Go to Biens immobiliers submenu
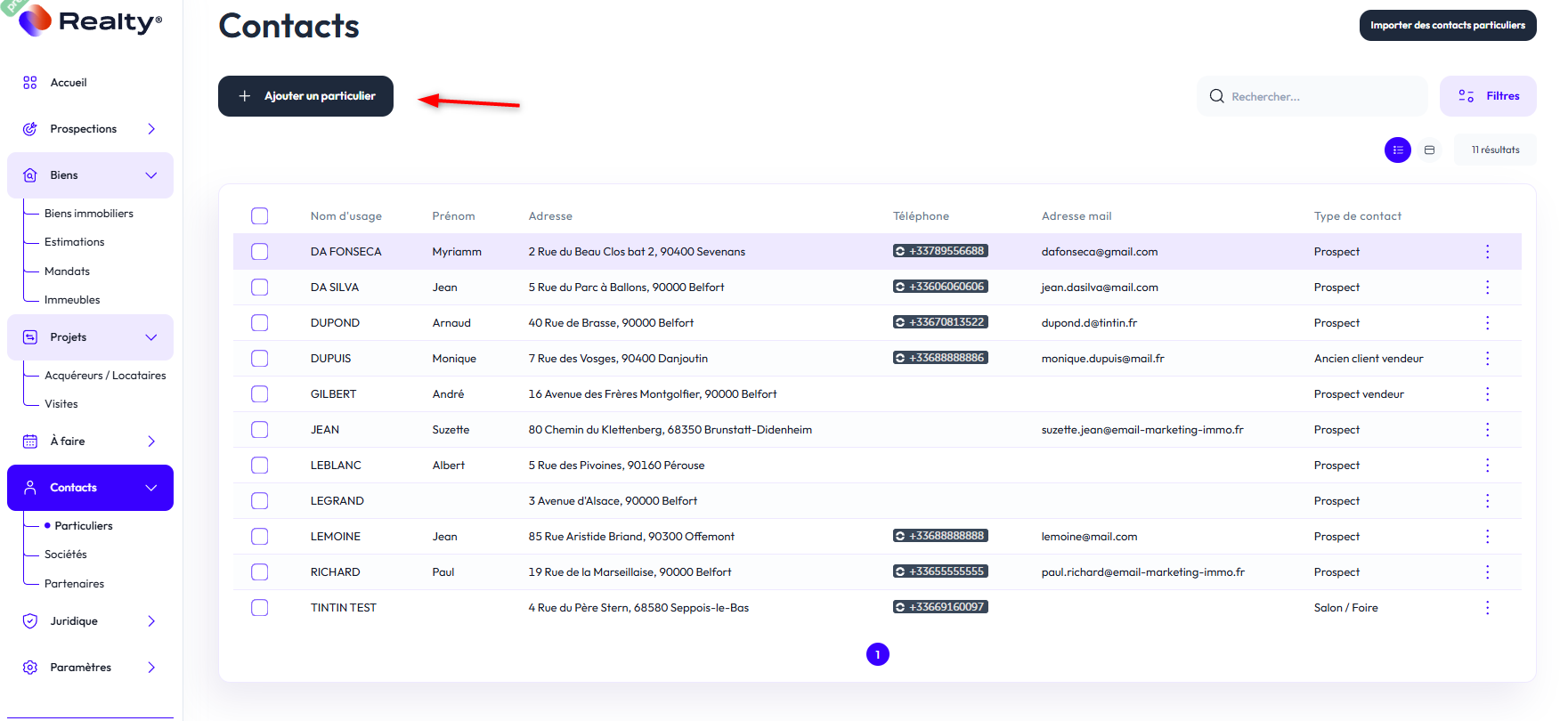This screenshot has width=1568, height=721. [x=89, y=214]
